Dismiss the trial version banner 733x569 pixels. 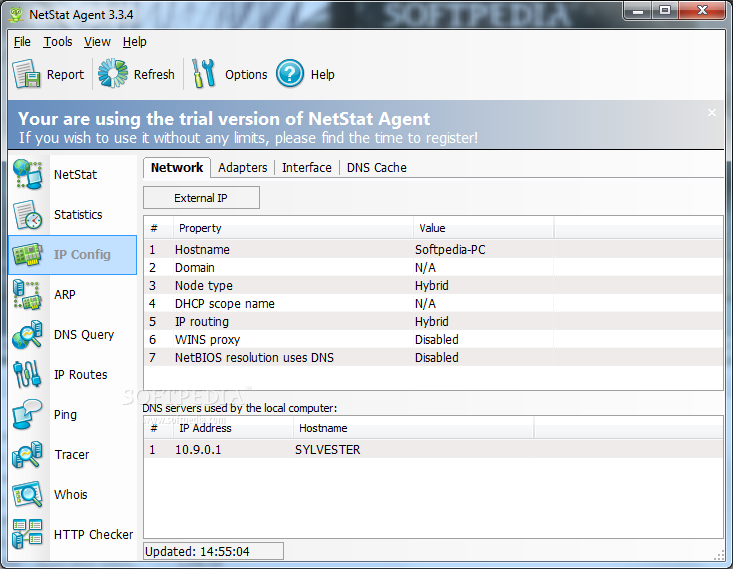point(711,113)
